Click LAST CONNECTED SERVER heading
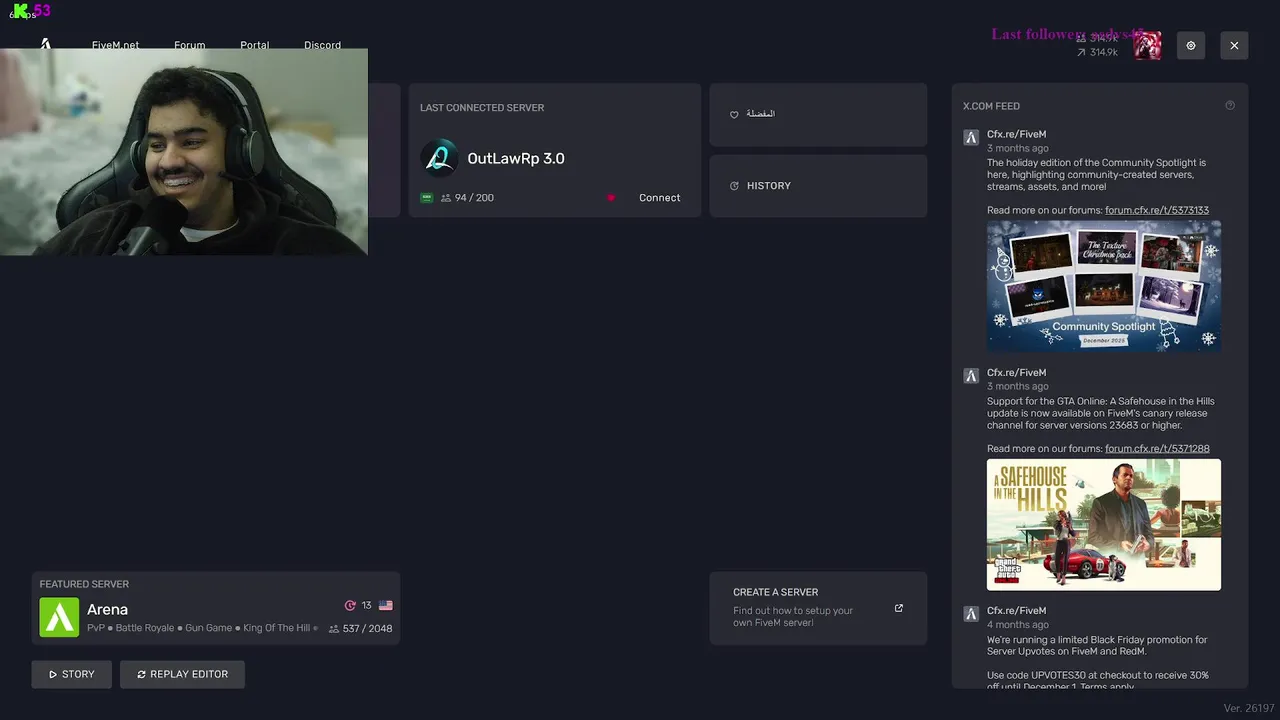The height and width of the screenshot is (720, 1280). 482,108
